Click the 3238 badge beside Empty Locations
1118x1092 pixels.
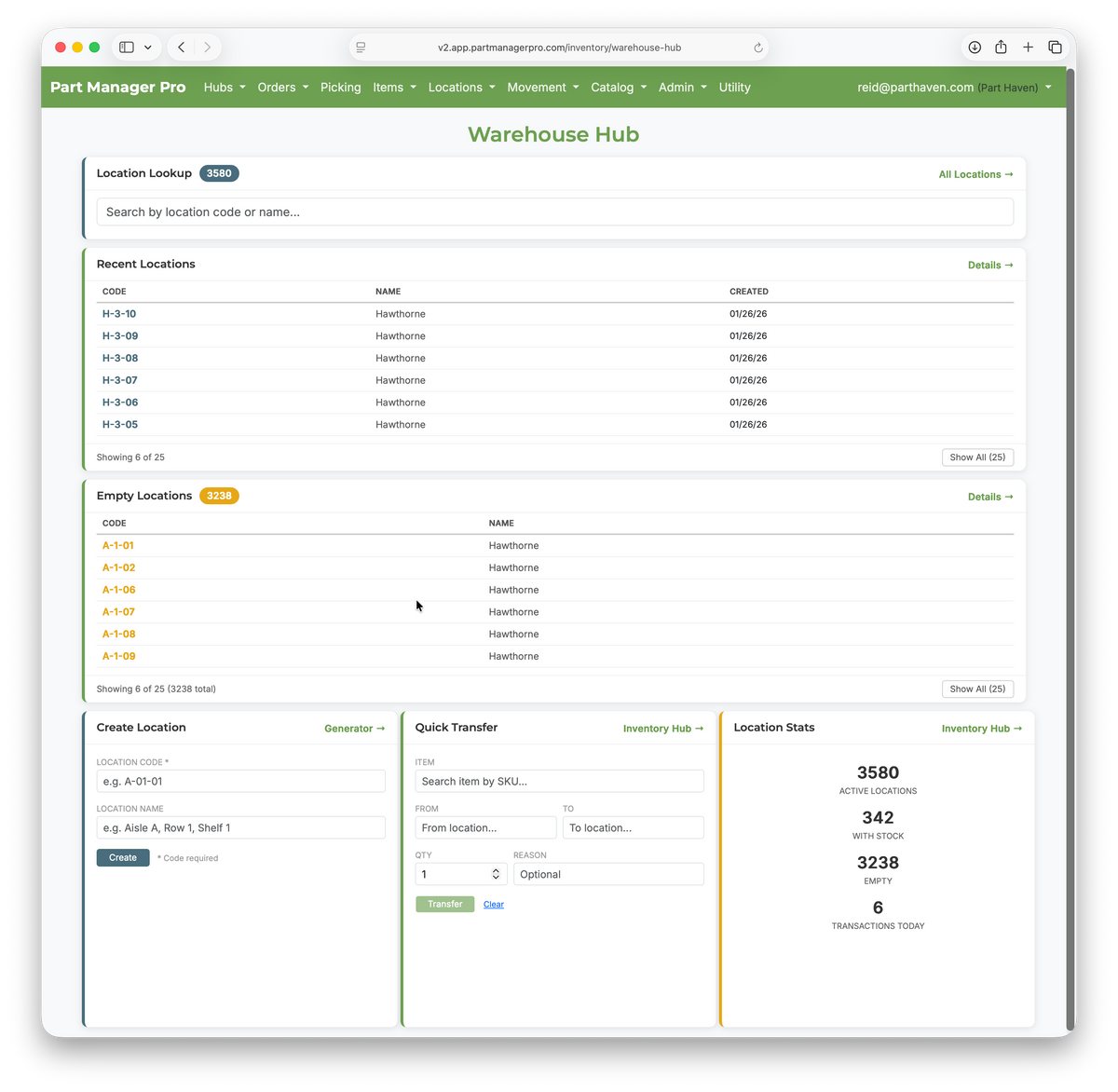(219, 497)
